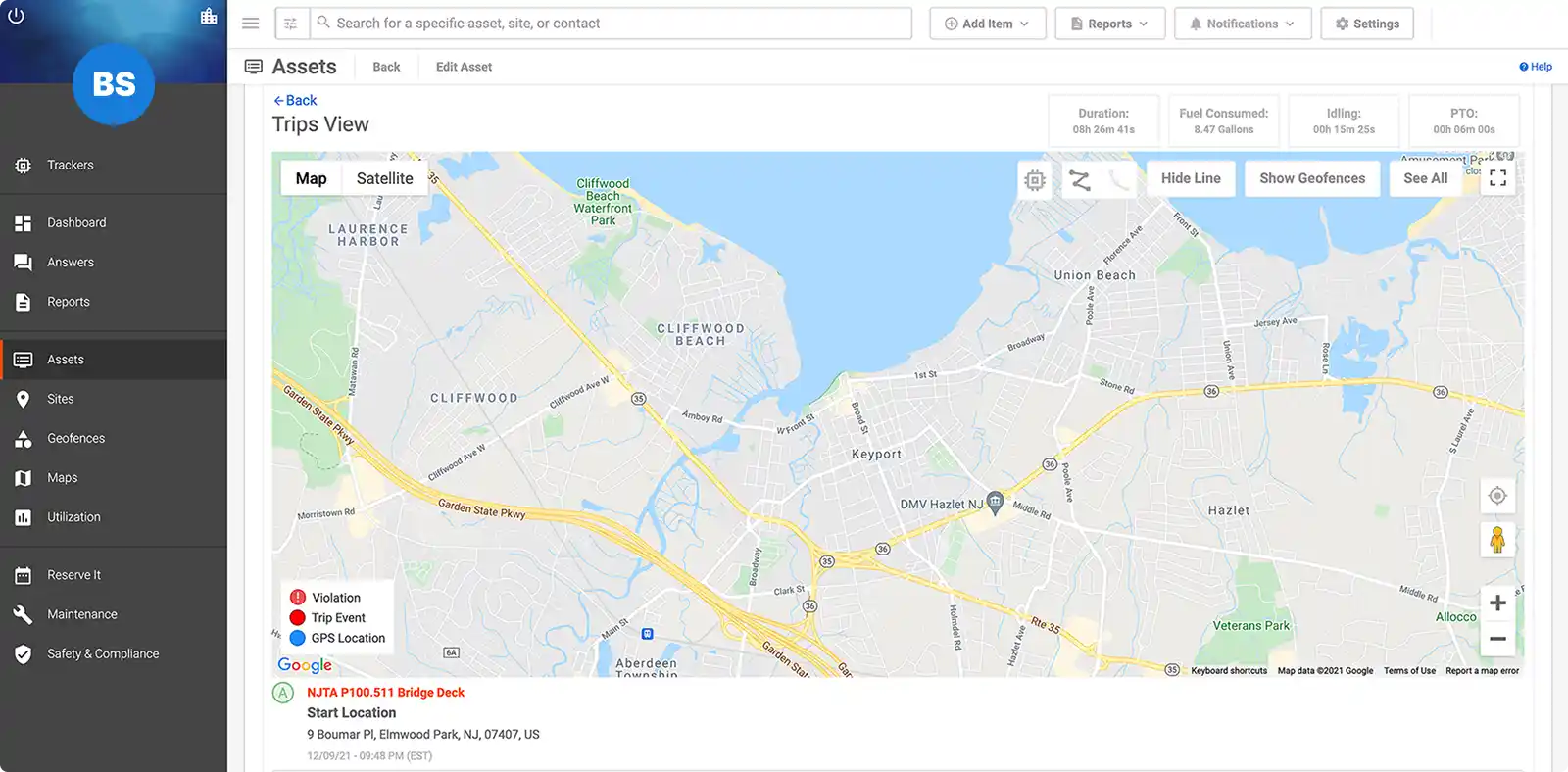Go to Maintenance in the sidebar
The width and height of the screenshot is (1568, 772).
pyautogui.click(x=81, y=614)
